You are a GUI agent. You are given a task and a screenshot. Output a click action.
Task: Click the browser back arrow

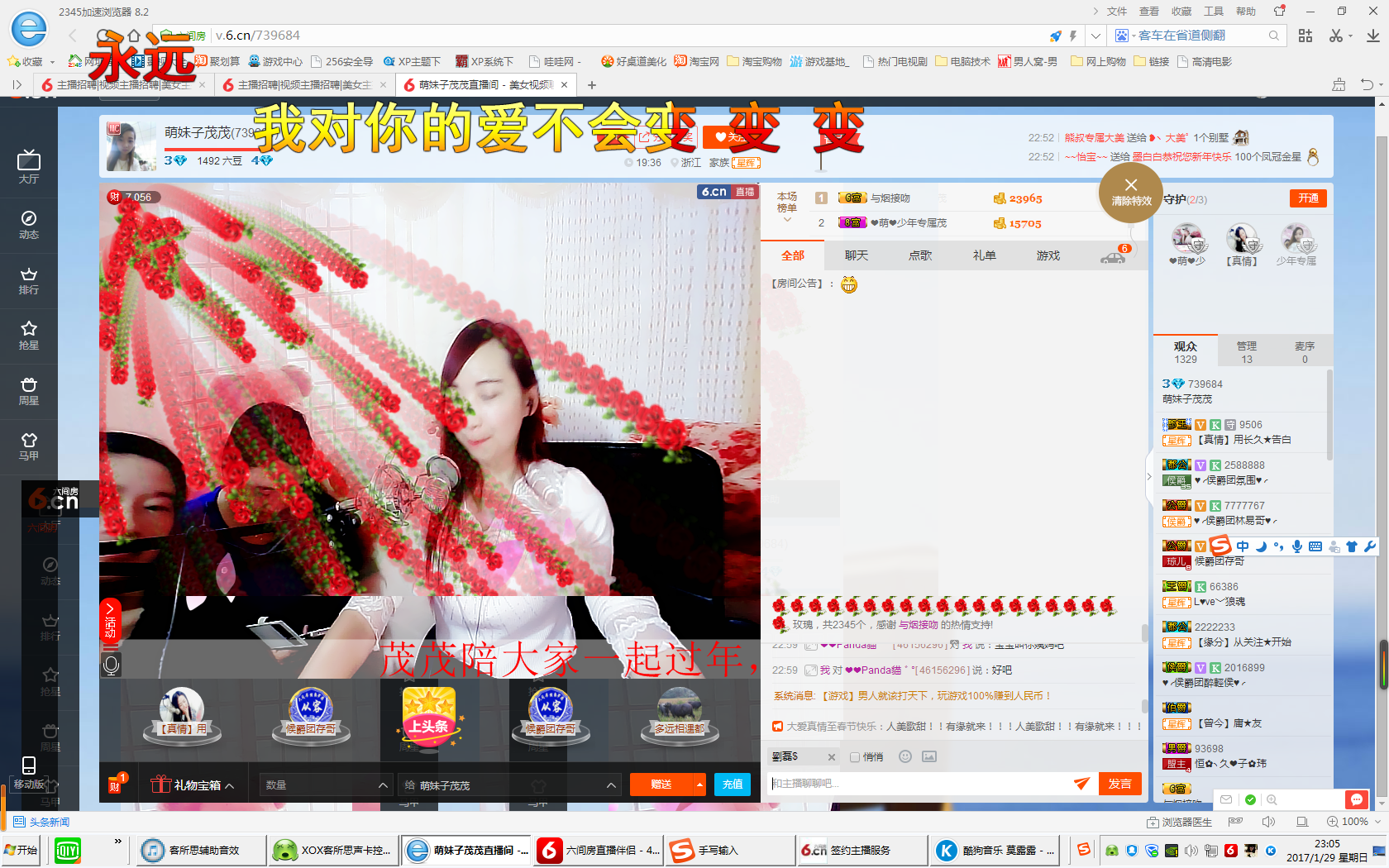coord(73,36)
